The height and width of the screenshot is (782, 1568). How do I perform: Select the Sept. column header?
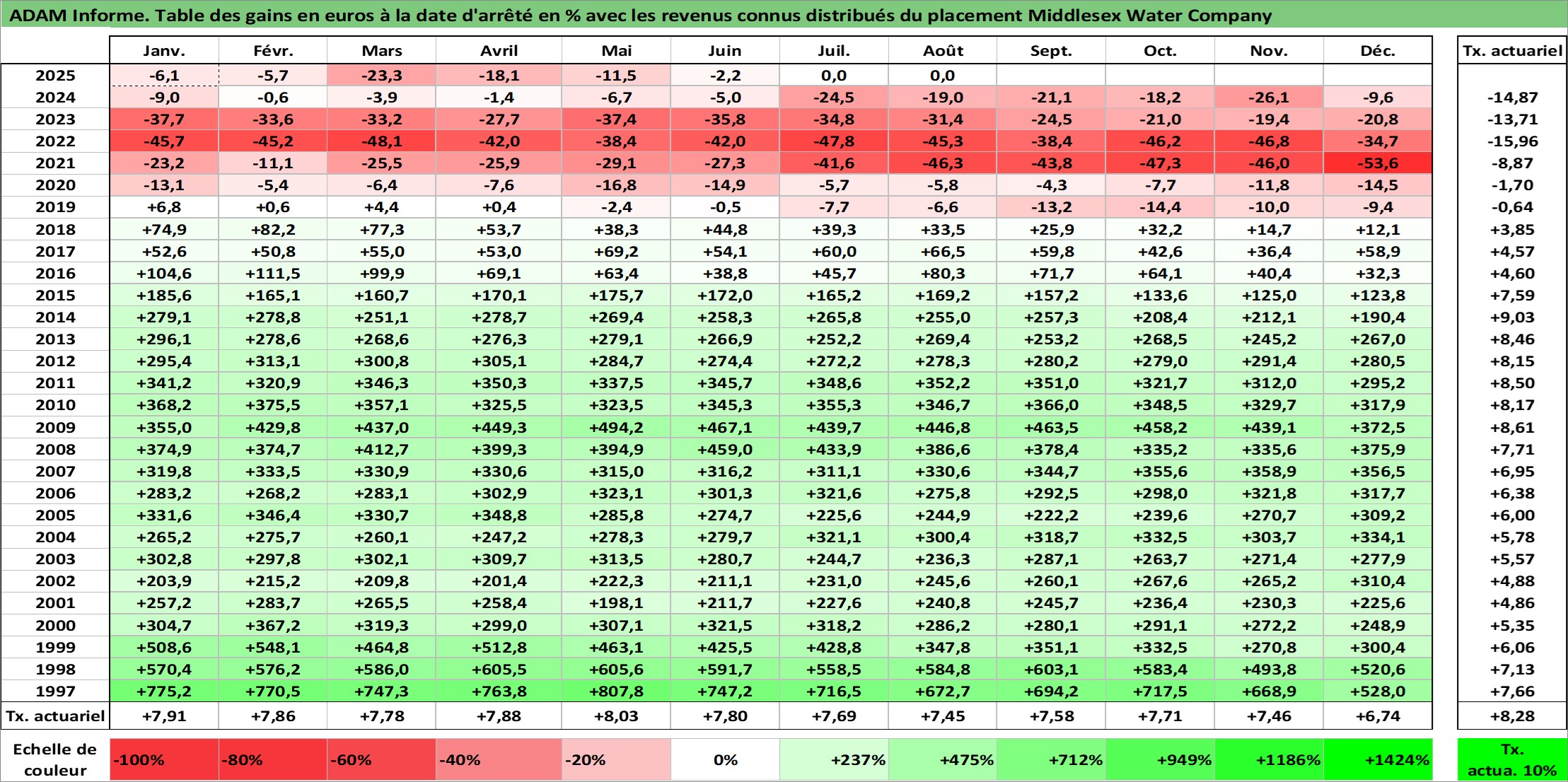point(1051,51)
